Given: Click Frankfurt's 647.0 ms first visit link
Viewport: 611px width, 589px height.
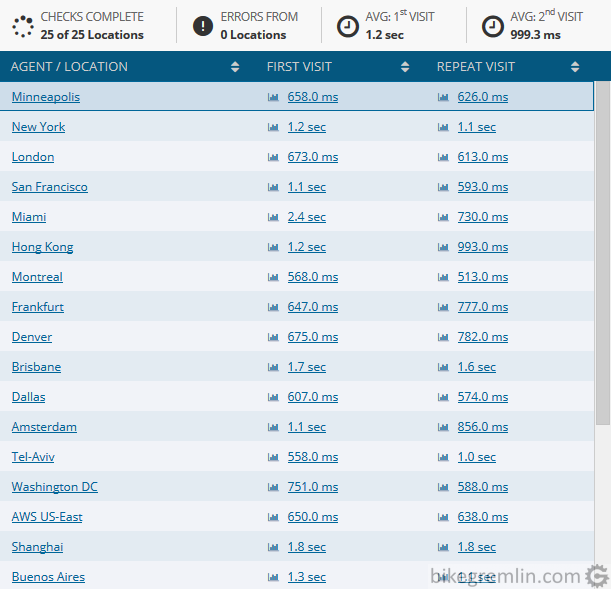Looking at the screenshot, I should point(313,307).
